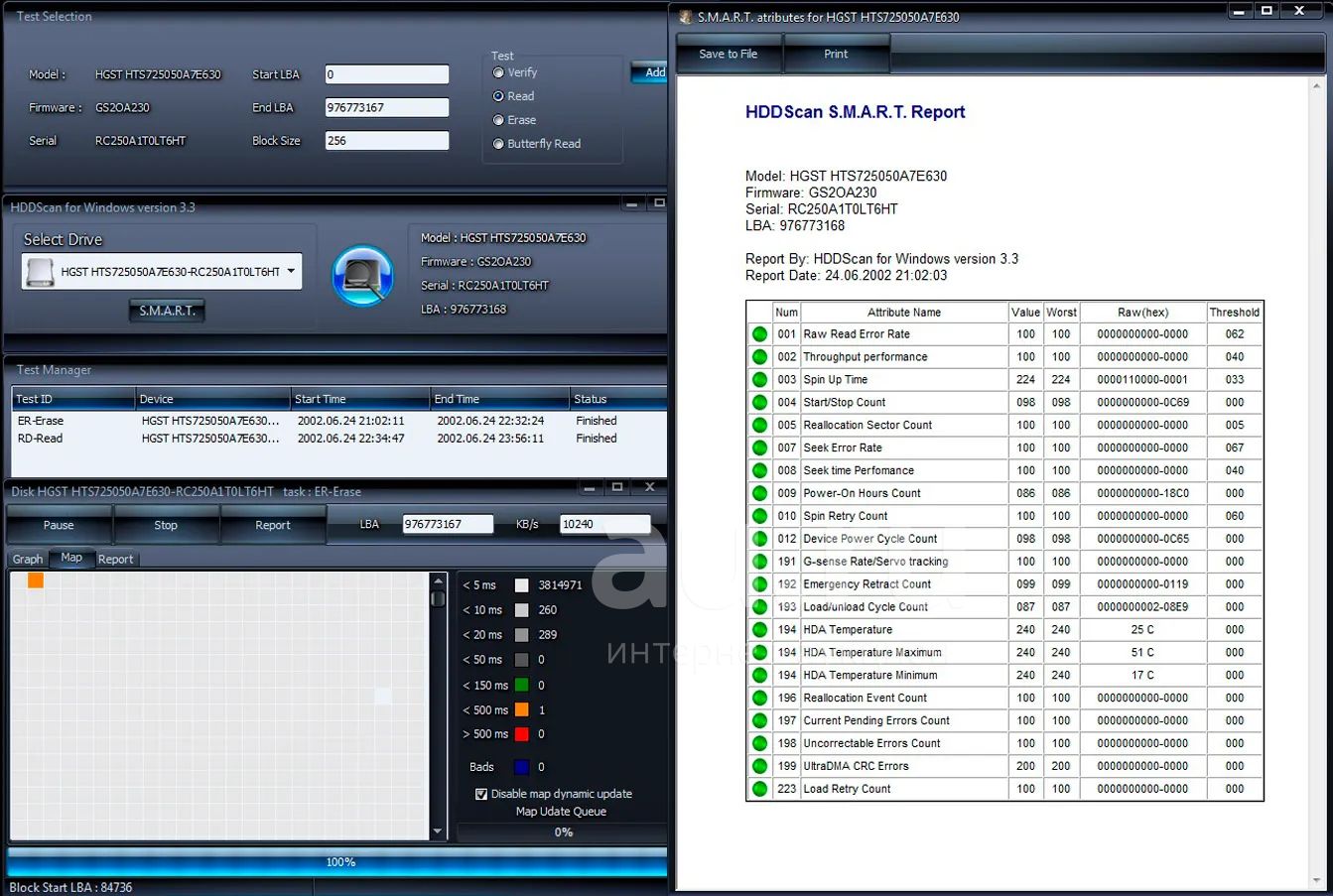Click the Status column header
The height and width of the screenshot is (896, 1333).
click(x=618, y=399)
